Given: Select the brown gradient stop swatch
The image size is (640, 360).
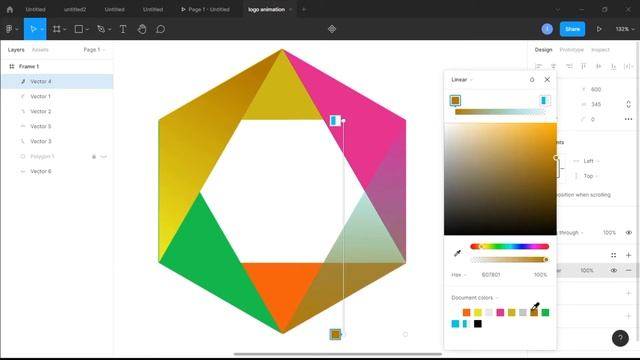Looking at the screenshot, I should (x=455, y=100).
